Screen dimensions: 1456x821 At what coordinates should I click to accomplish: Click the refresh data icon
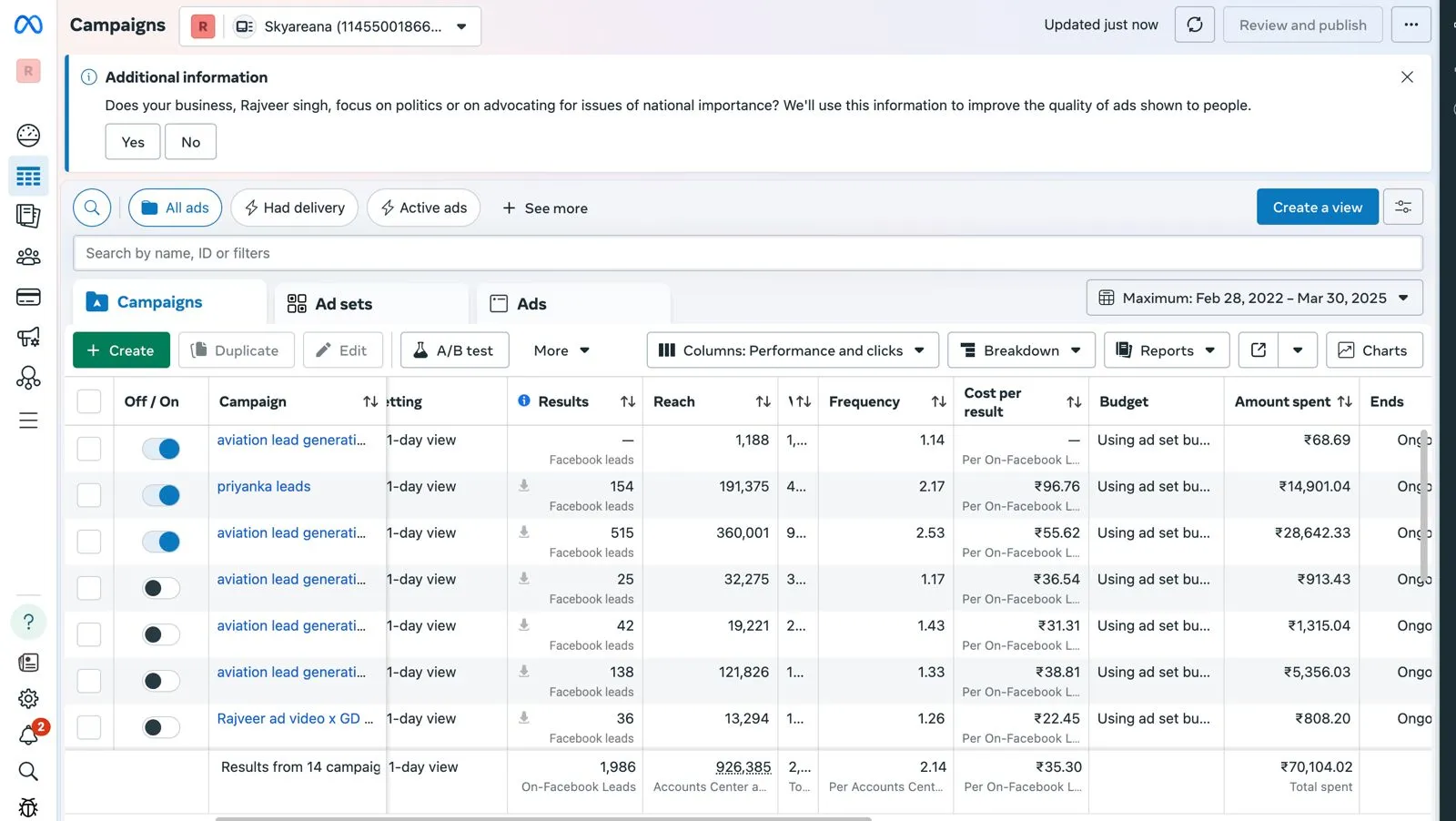[1194, 25]
